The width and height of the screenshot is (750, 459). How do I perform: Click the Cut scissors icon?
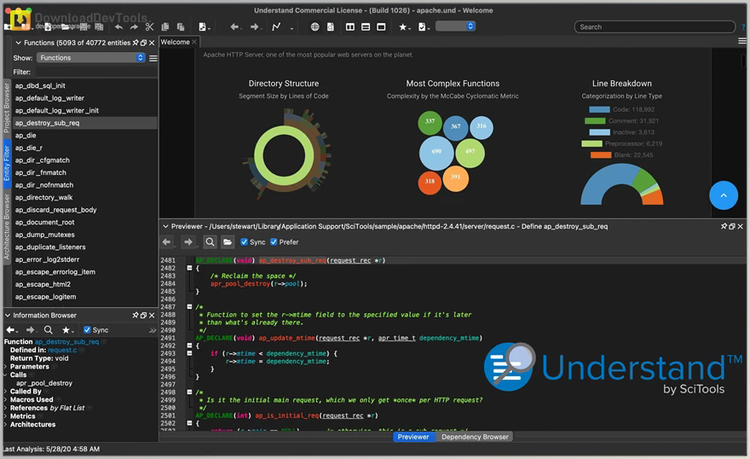pos(149,27)
